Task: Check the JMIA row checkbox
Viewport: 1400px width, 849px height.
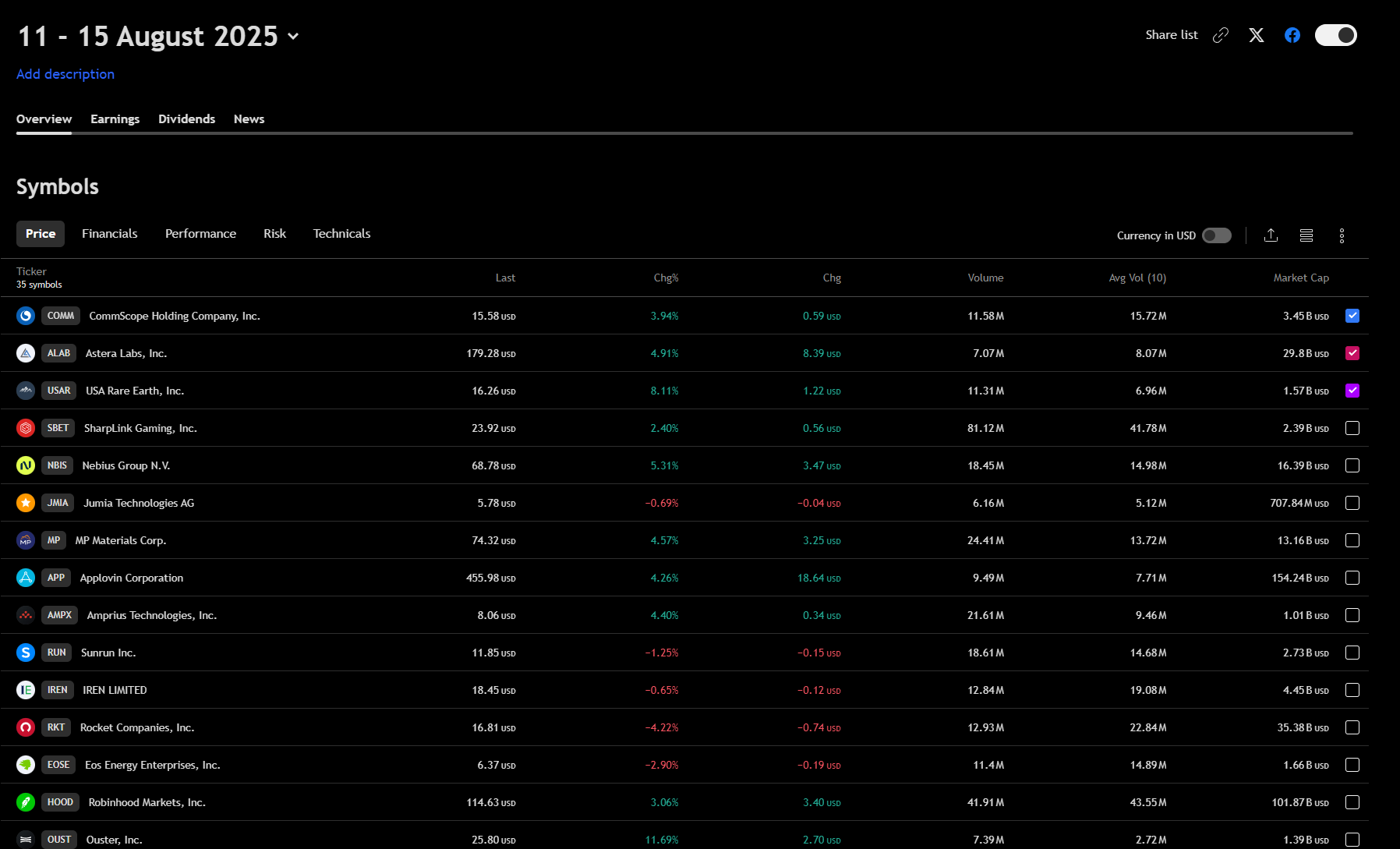Action: click(x=1352, y=503)
